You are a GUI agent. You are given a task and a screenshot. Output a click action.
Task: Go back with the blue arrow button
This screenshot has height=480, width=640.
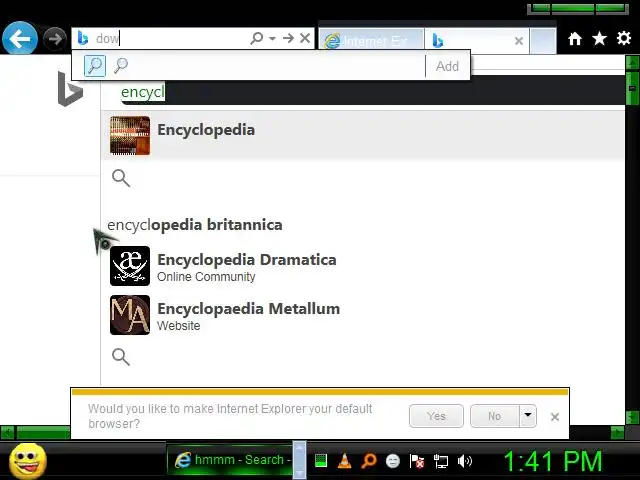20,38
